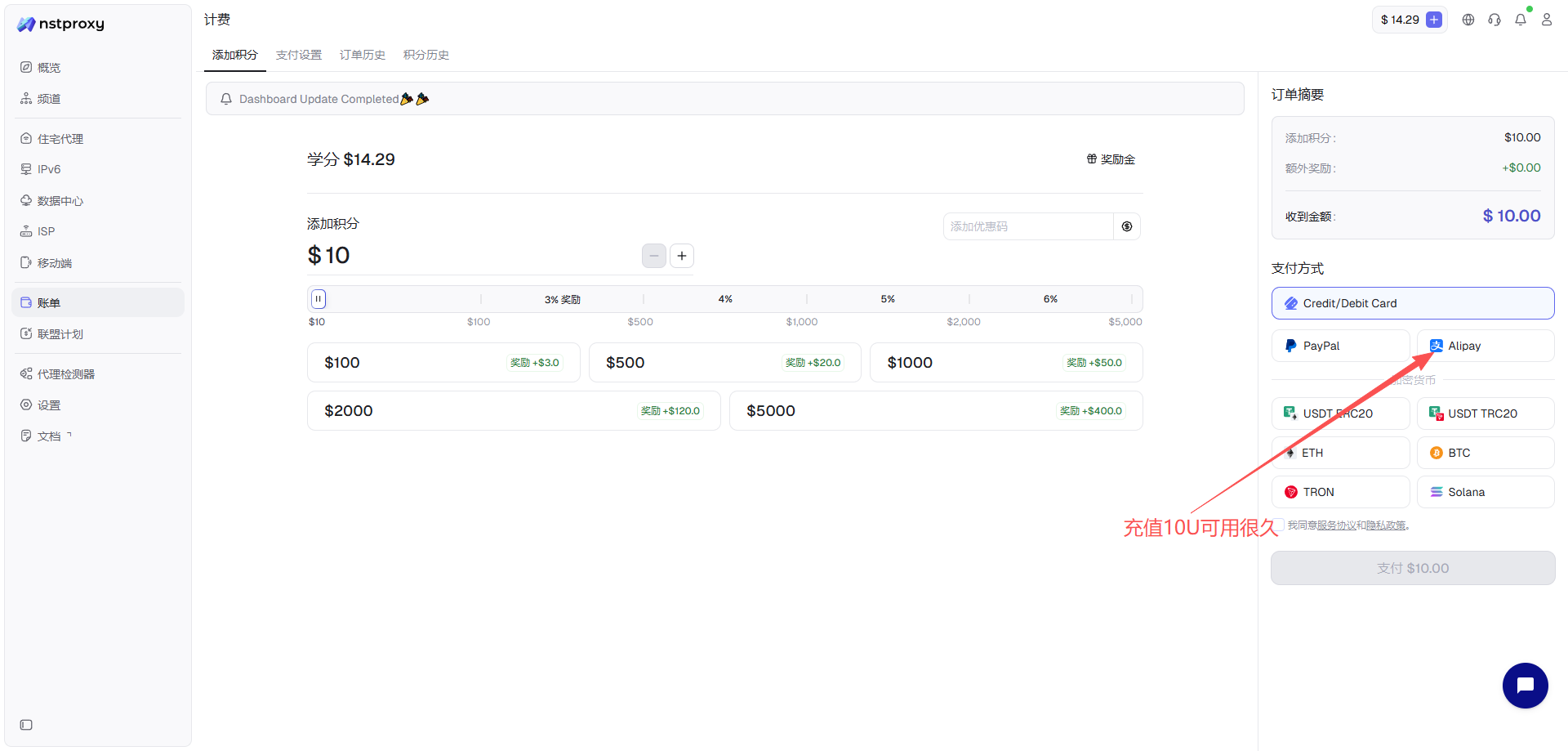Viewport: 1568px width, 751px height.
Task: Click the amount slider handle at $10
Action: click(318, 299)
